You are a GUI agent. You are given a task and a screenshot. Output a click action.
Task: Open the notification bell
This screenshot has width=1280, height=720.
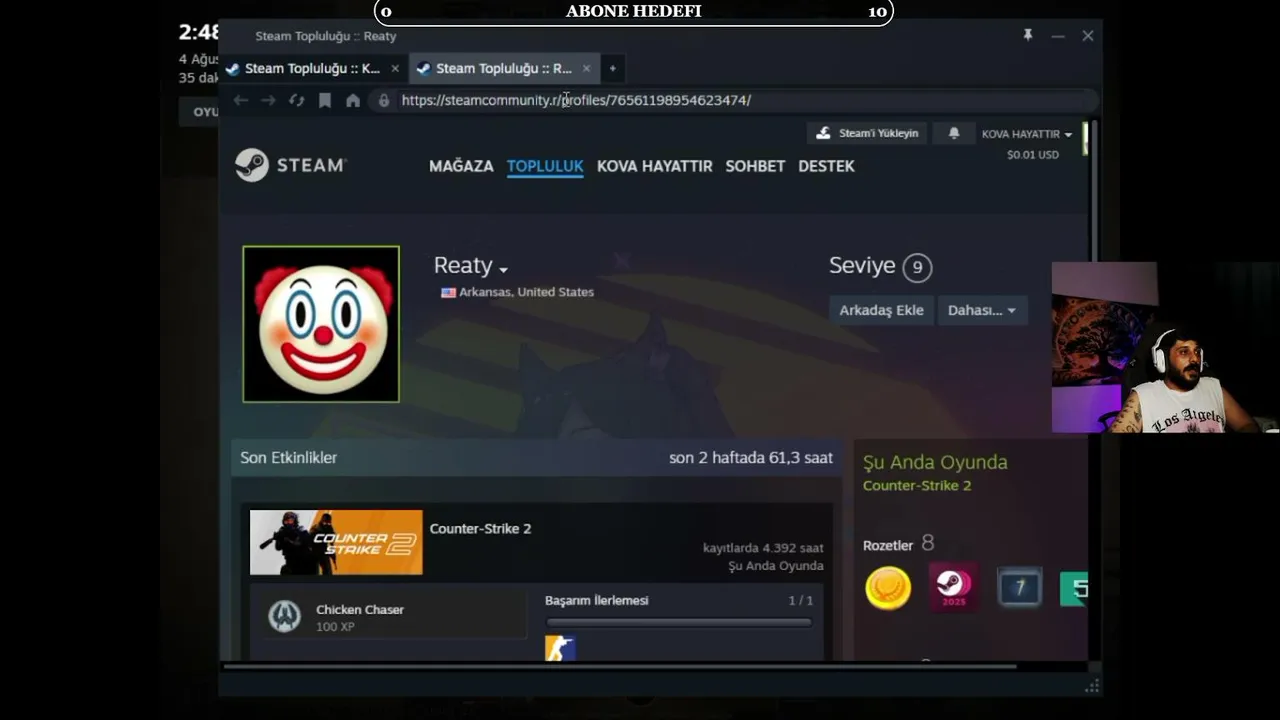(x=954, y=133)
